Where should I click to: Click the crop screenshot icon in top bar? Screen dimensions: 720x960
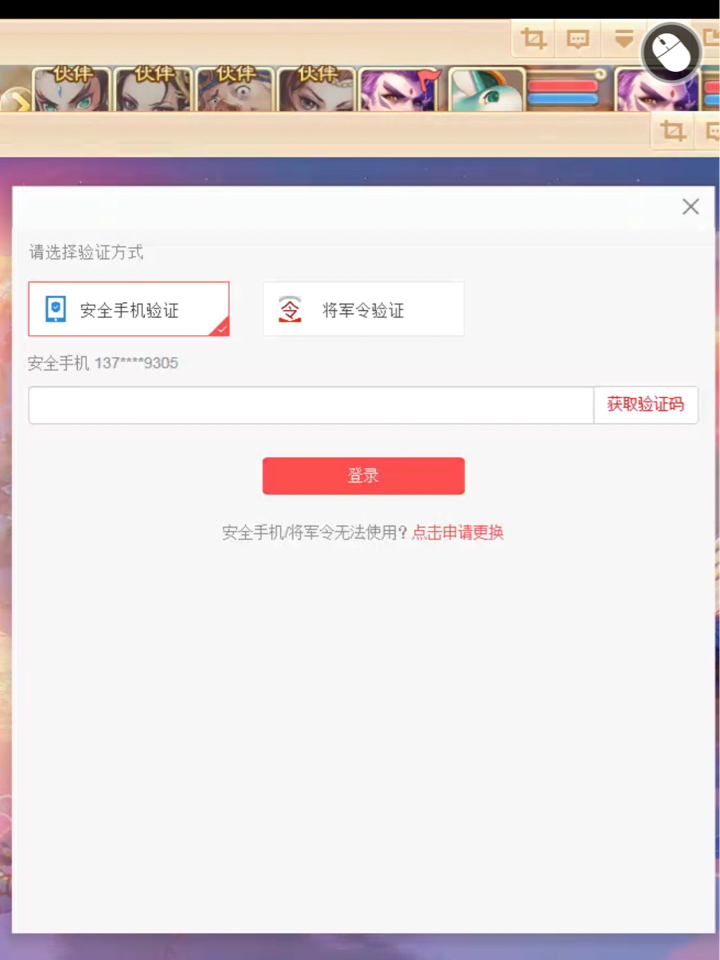[x=533, y=40]
